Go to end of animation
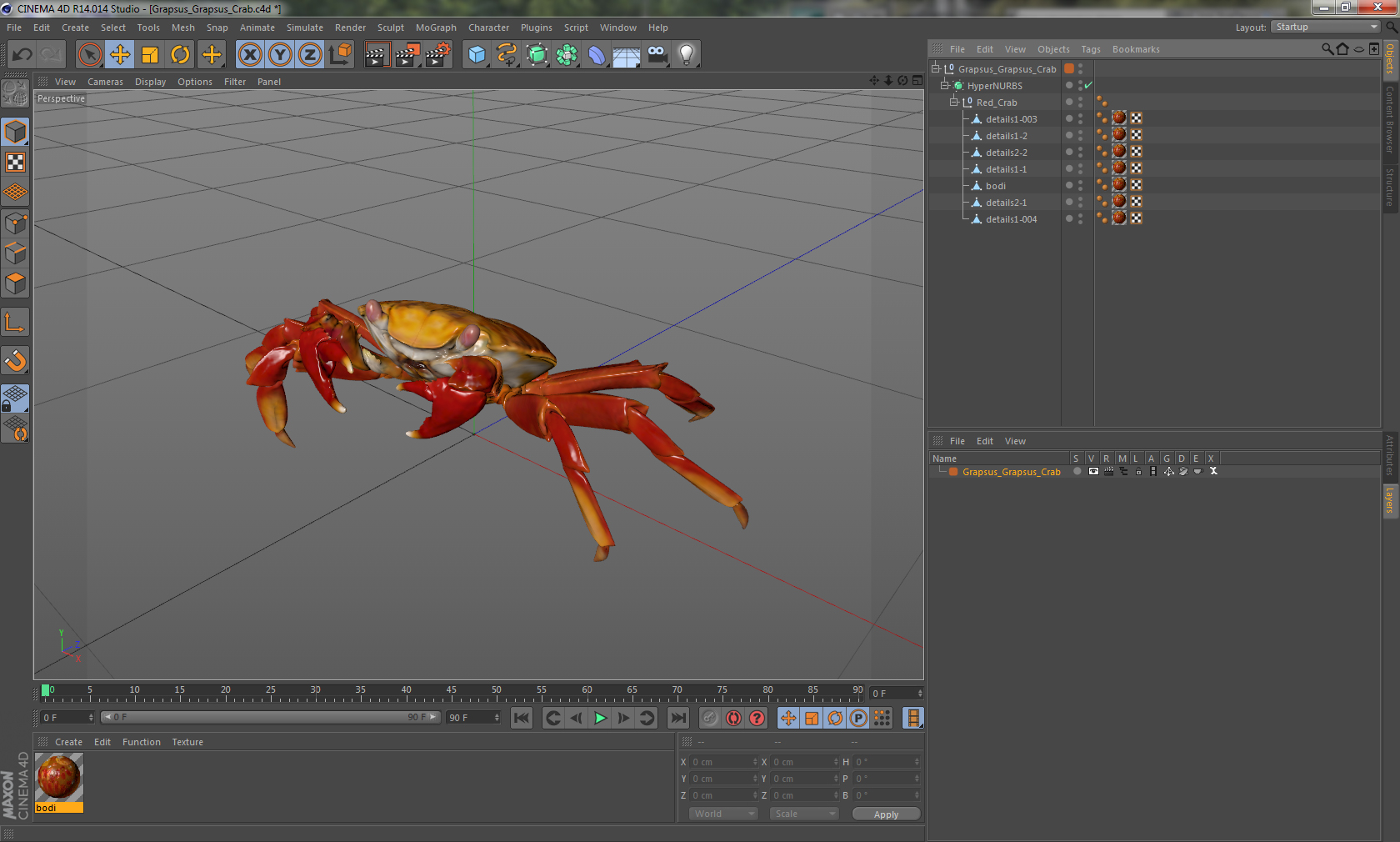 pyautogui.click(x=678, y=718)
